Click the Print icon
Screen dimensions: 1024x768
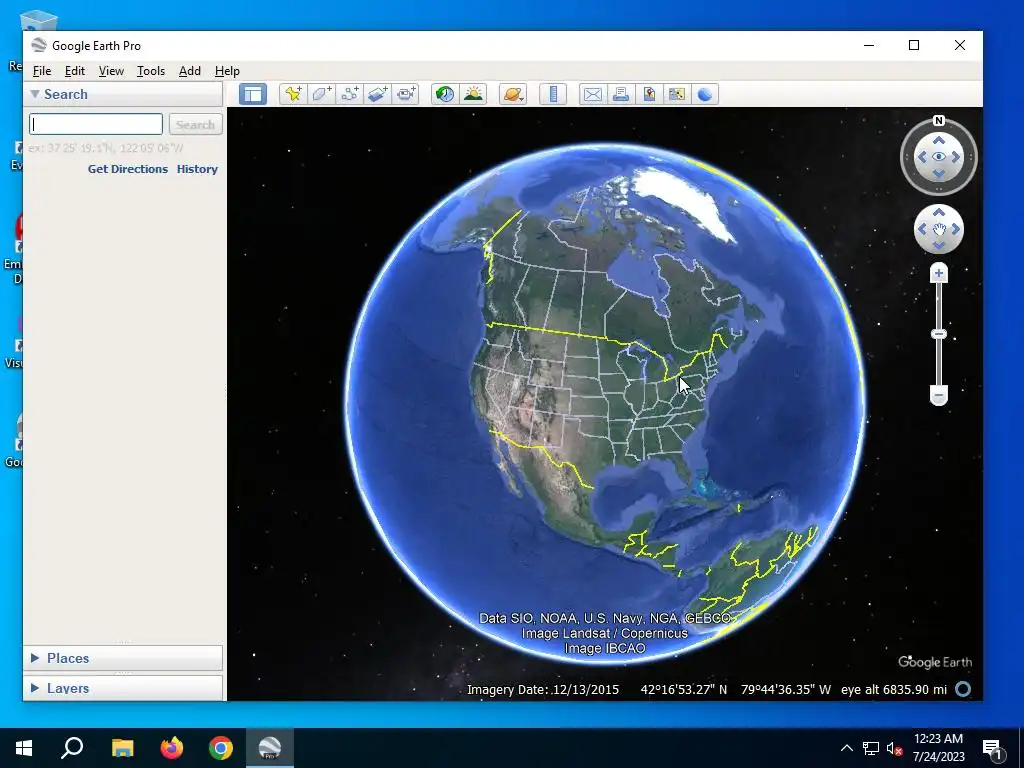(620, 94)
